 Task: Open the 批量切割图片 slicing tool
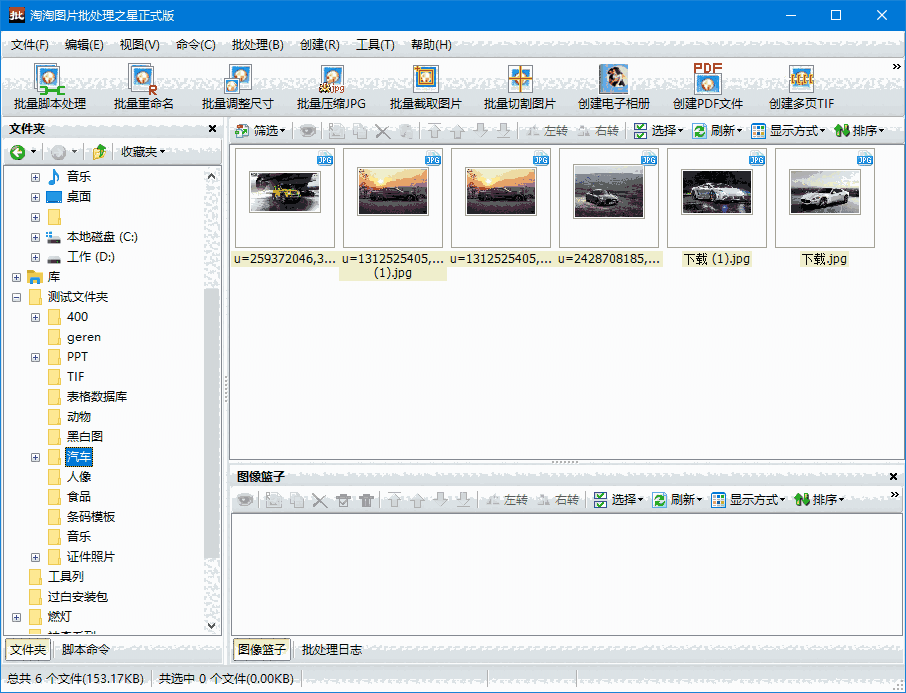coord(519,87)
